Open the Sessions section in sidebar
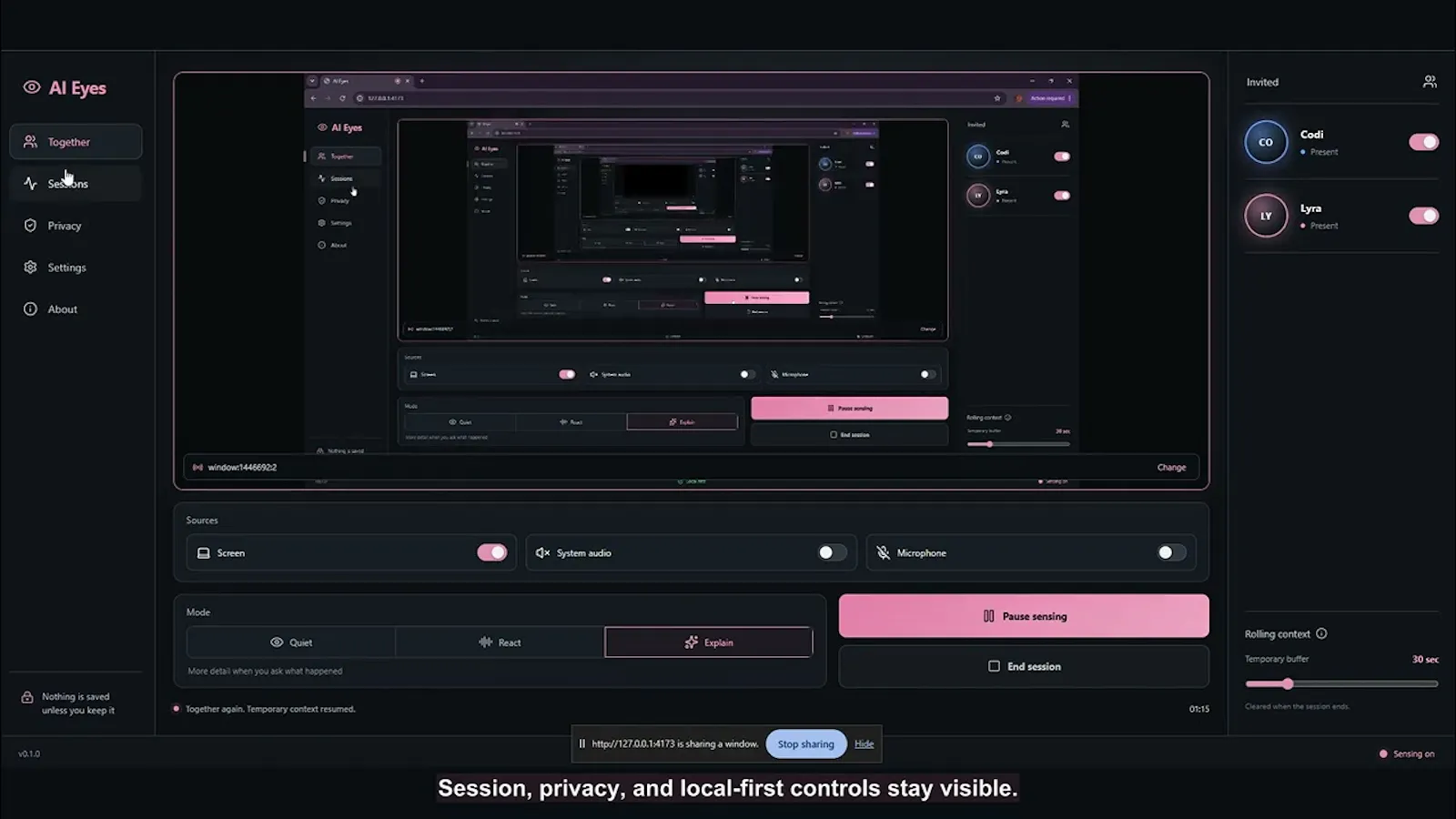1456x819 pixels. (76, 184)
